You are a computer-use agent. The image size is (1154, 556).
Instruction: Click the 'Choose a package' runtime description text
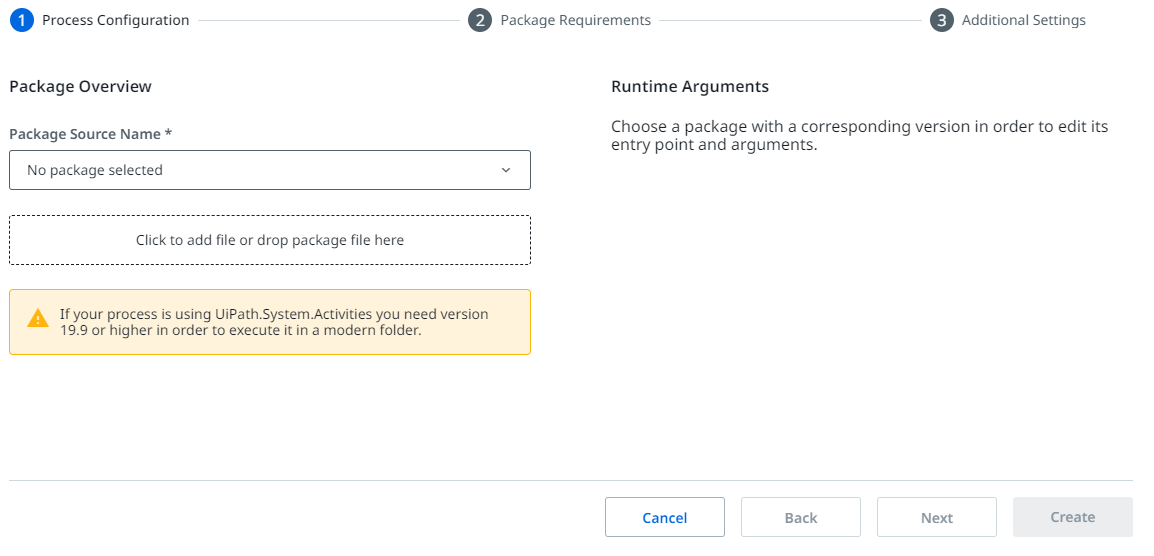click(x=860, y=136)
